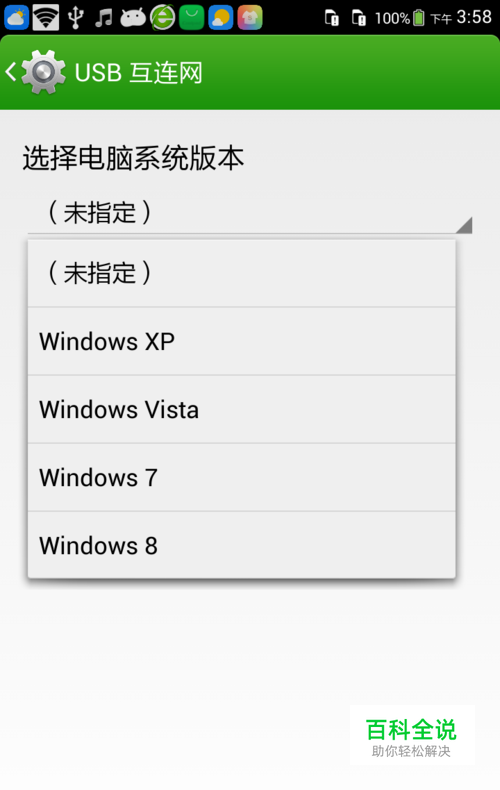Choose Windows Vista from the list
Viewport: 500px width, 790px height.
(x=241, y=409)
